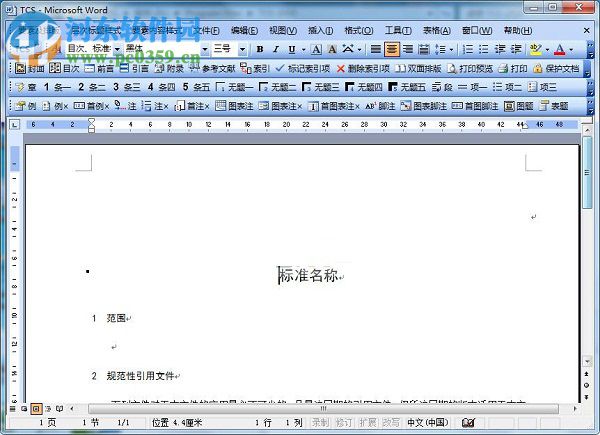600x435 pixels.
Task: Apply untitled clause style 无题一
Action: [234, 87]
